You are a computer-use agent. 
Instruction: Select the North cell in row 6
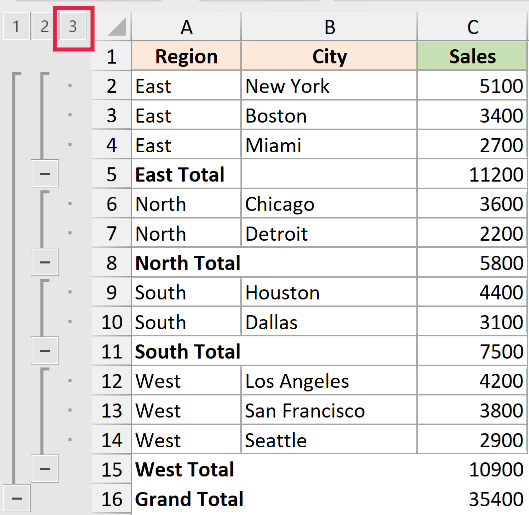(x=186, y=204)
